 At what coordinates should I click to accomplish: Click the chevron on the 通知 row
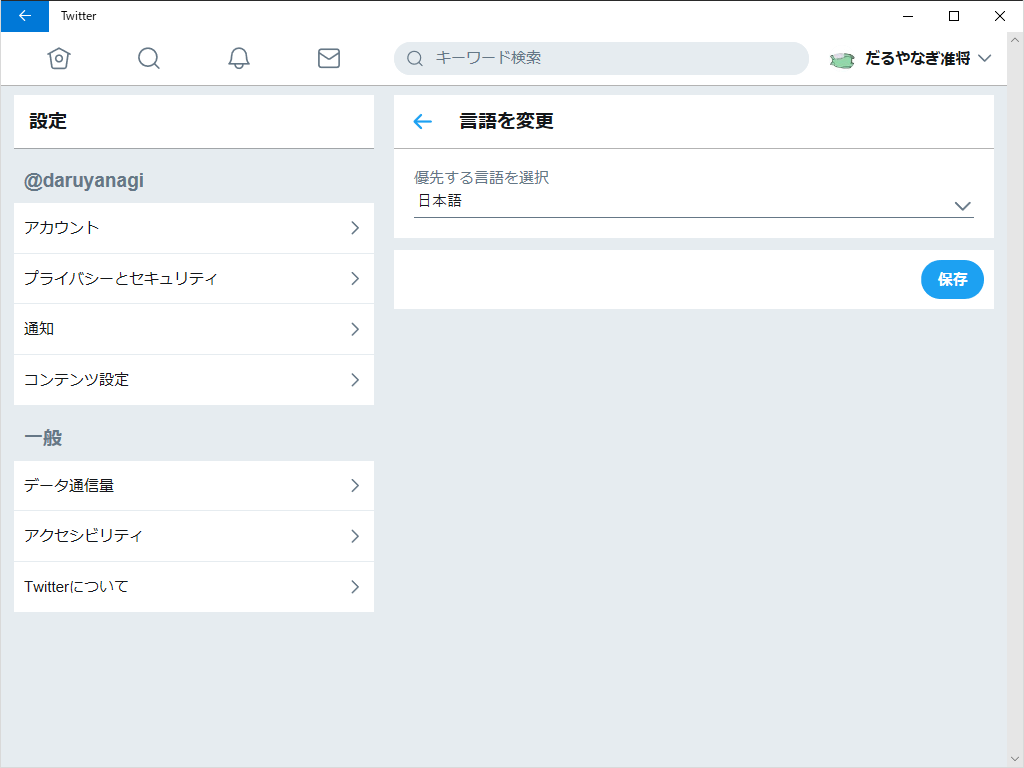pyautogui.click(x=355, y=329)
